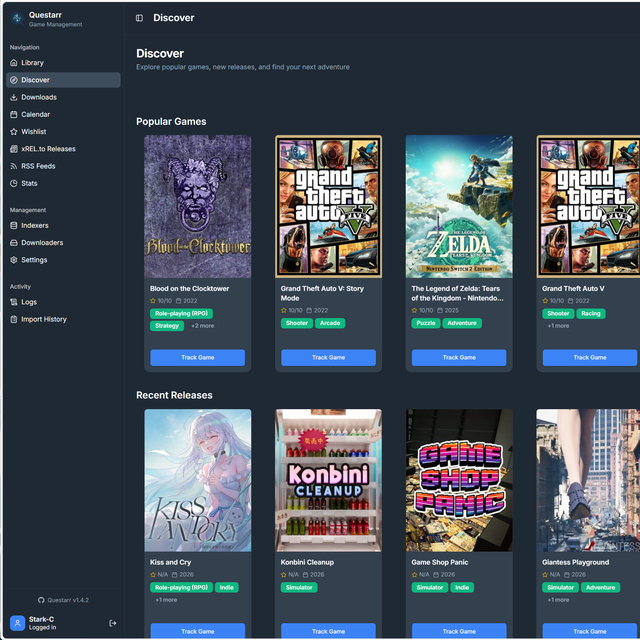Click Recent Releases section heading
The height and width of the screenshot is (640, 640).
click(x=174, y=396)
